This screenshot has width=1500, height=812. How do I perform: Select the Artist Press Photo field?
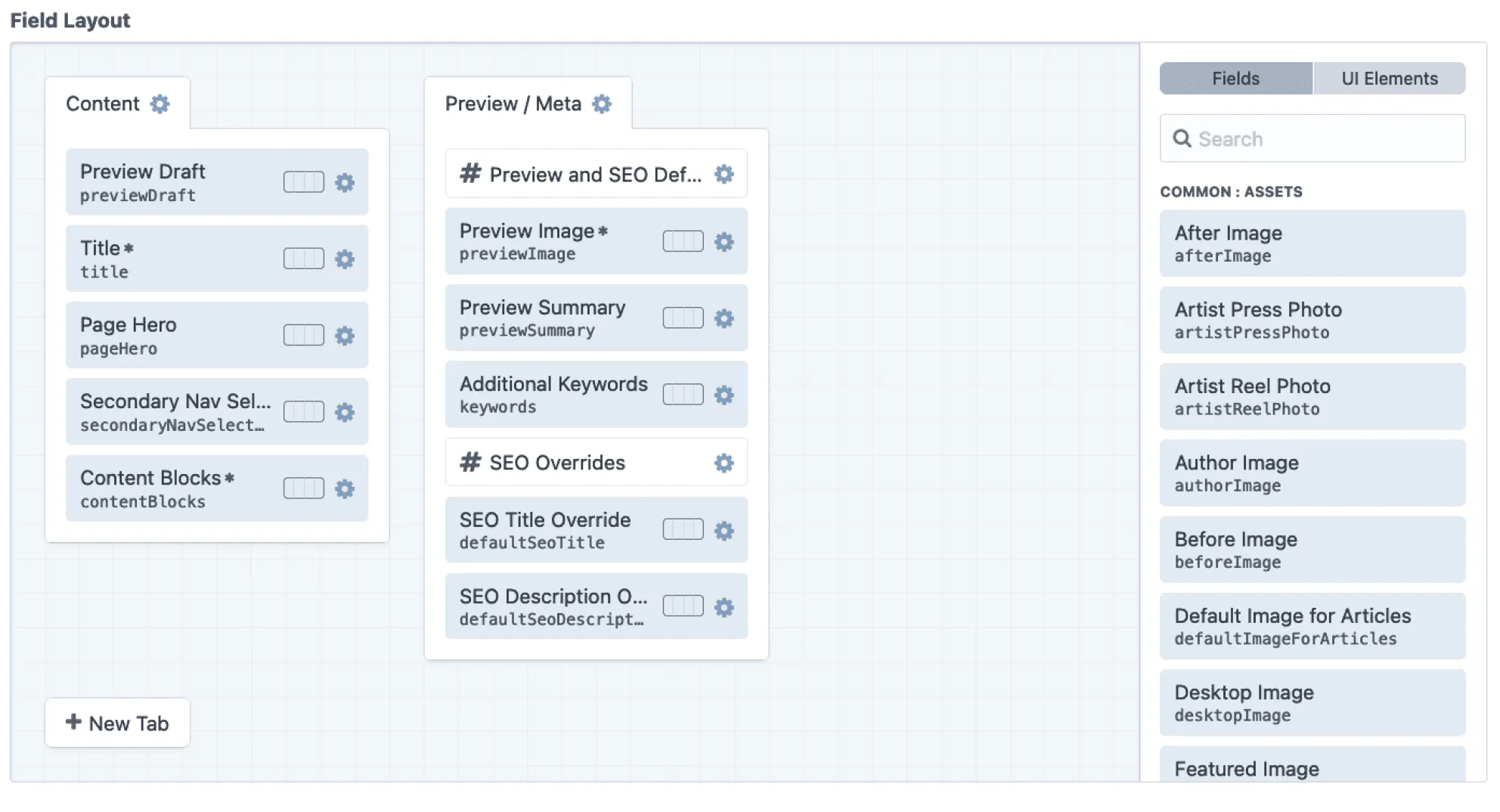[1312, 320]
